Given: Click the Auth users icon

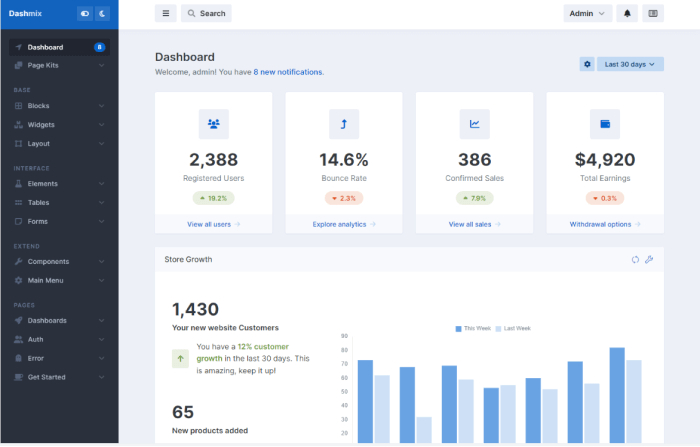Looking at the screenshot, I should pyautogui.click(x=18, y=339).
